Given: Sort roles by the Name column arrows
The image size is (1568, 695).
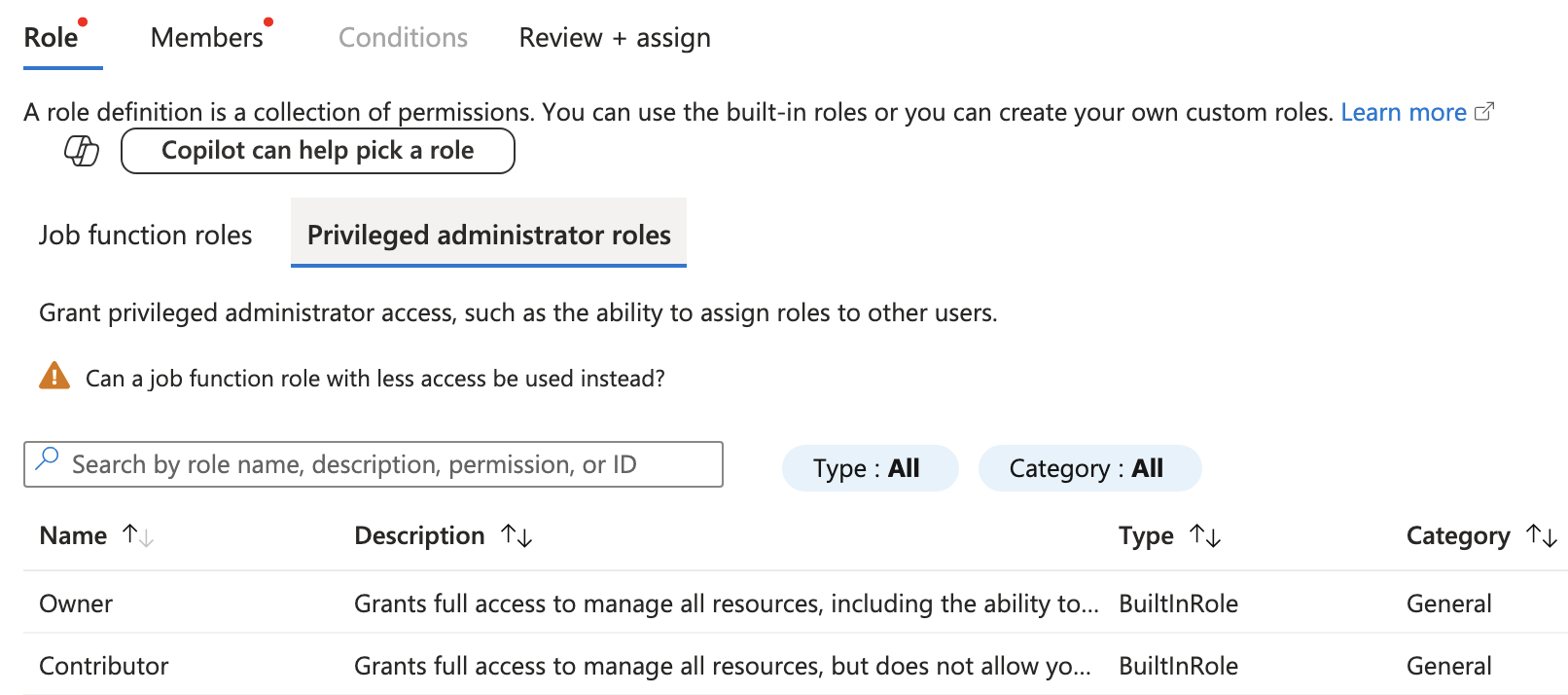Looking at the screenshot, I should pyautogui.click(x=138, y=535).
